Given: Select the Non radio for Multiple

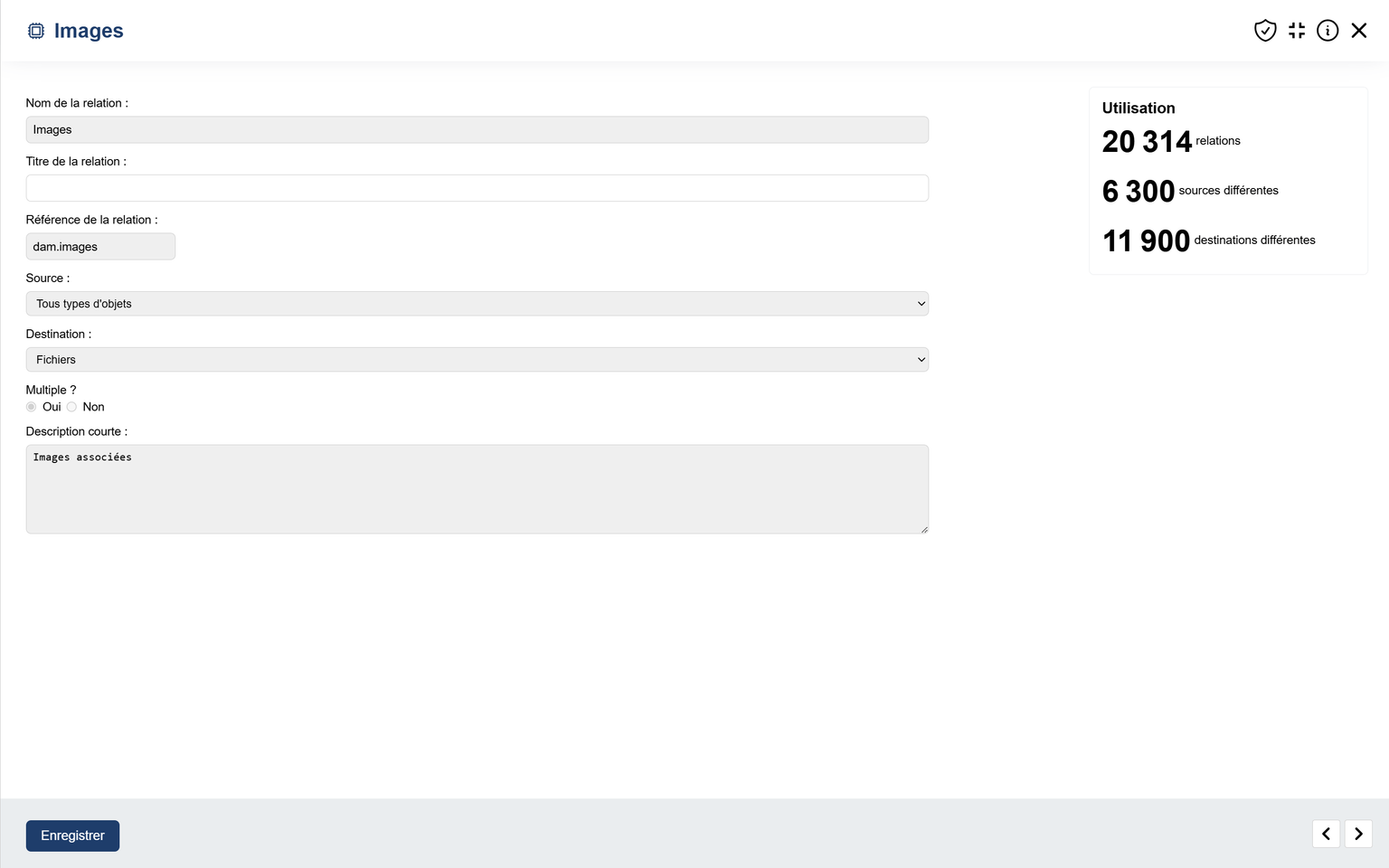Looking at the screenshot, I should pyautogui.click(x=71, y=407).
